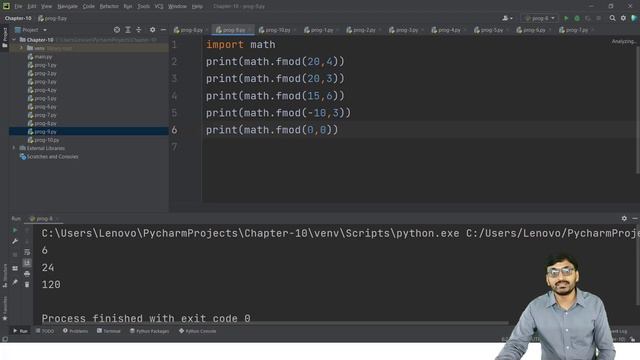
Task: Open IDE settings gear in top toolbar
Action: (x=623, y=18)
